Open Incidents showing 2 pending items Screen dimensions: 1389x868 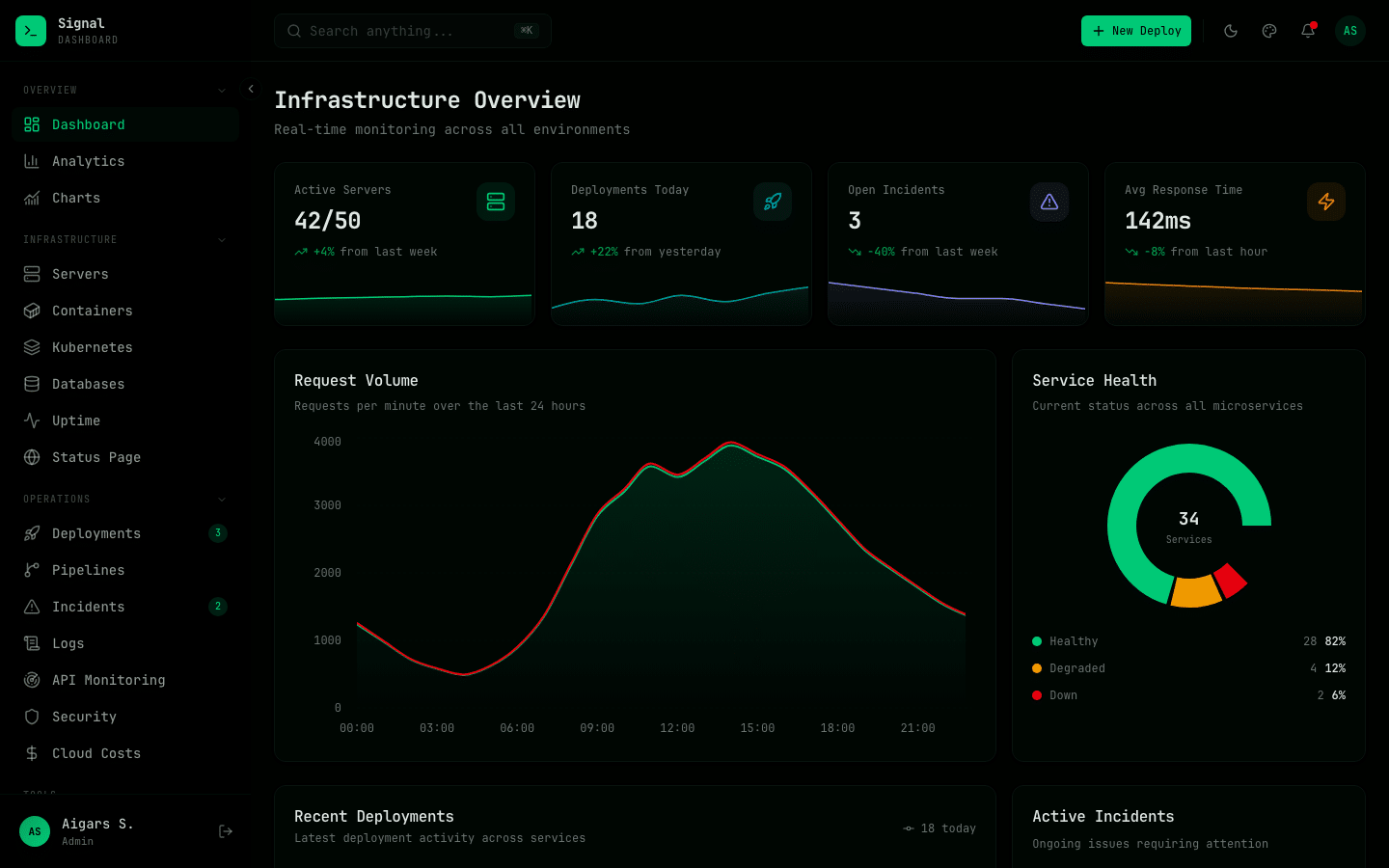click(x=89, y=607)
